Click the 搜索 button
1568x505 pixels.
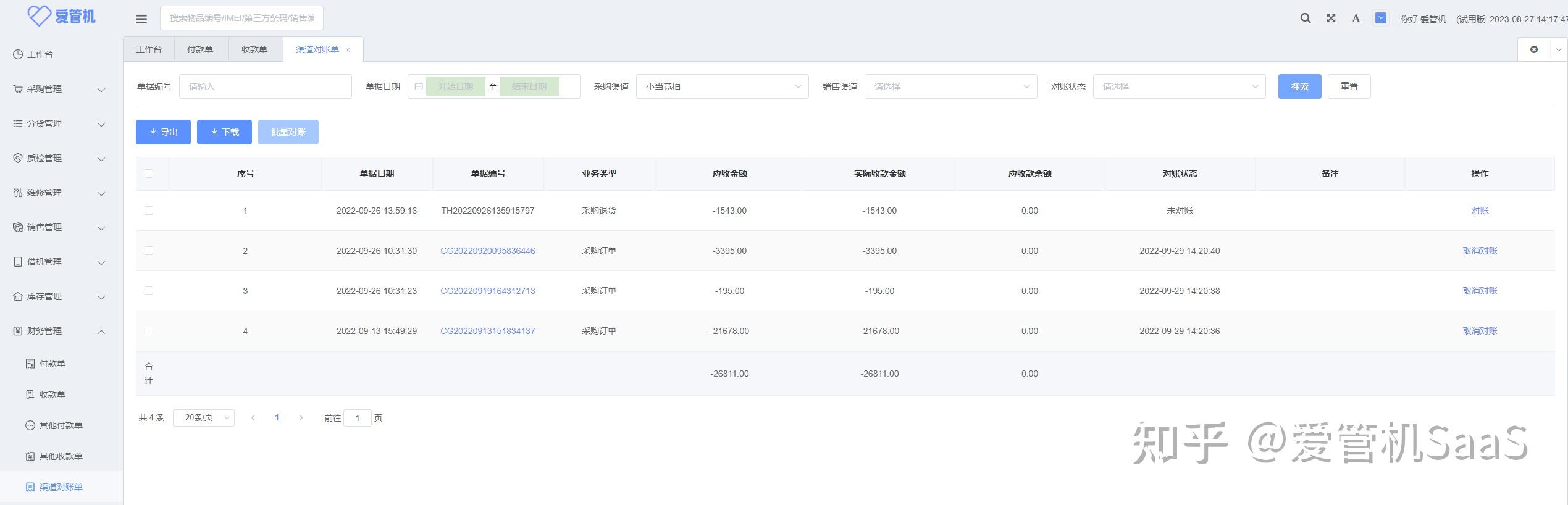(1300, 86)
